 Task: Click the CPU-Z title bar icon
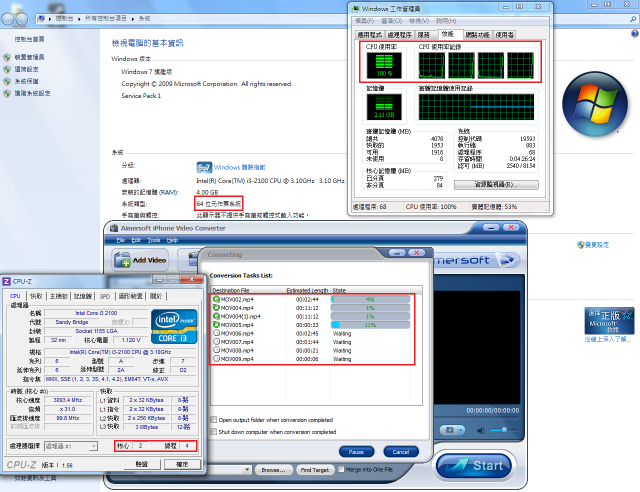pyautogui.click(x=7, y=281)
